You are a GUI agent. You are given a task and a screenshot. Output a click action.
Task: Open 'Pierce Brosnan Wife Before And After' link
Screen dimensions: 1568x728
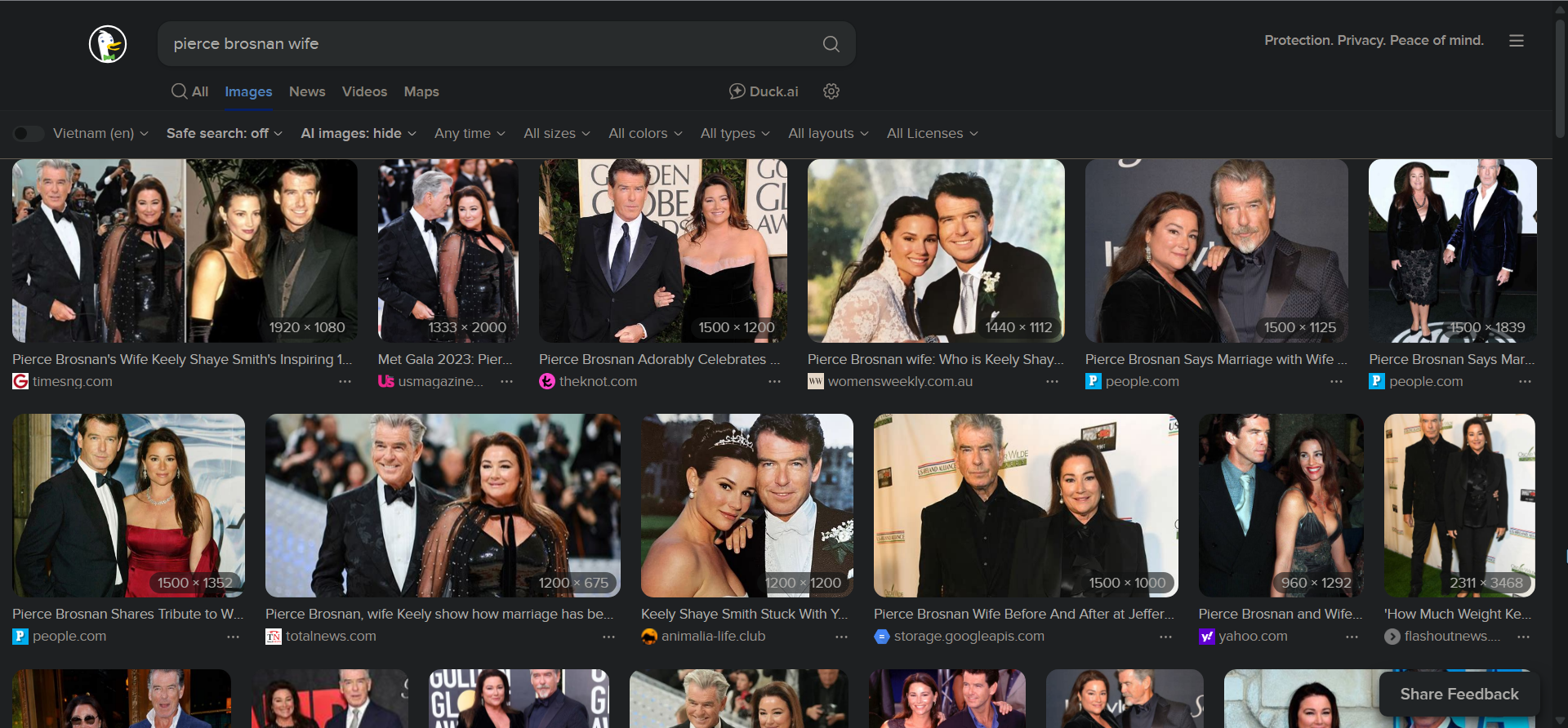[x=1024, y=614]
